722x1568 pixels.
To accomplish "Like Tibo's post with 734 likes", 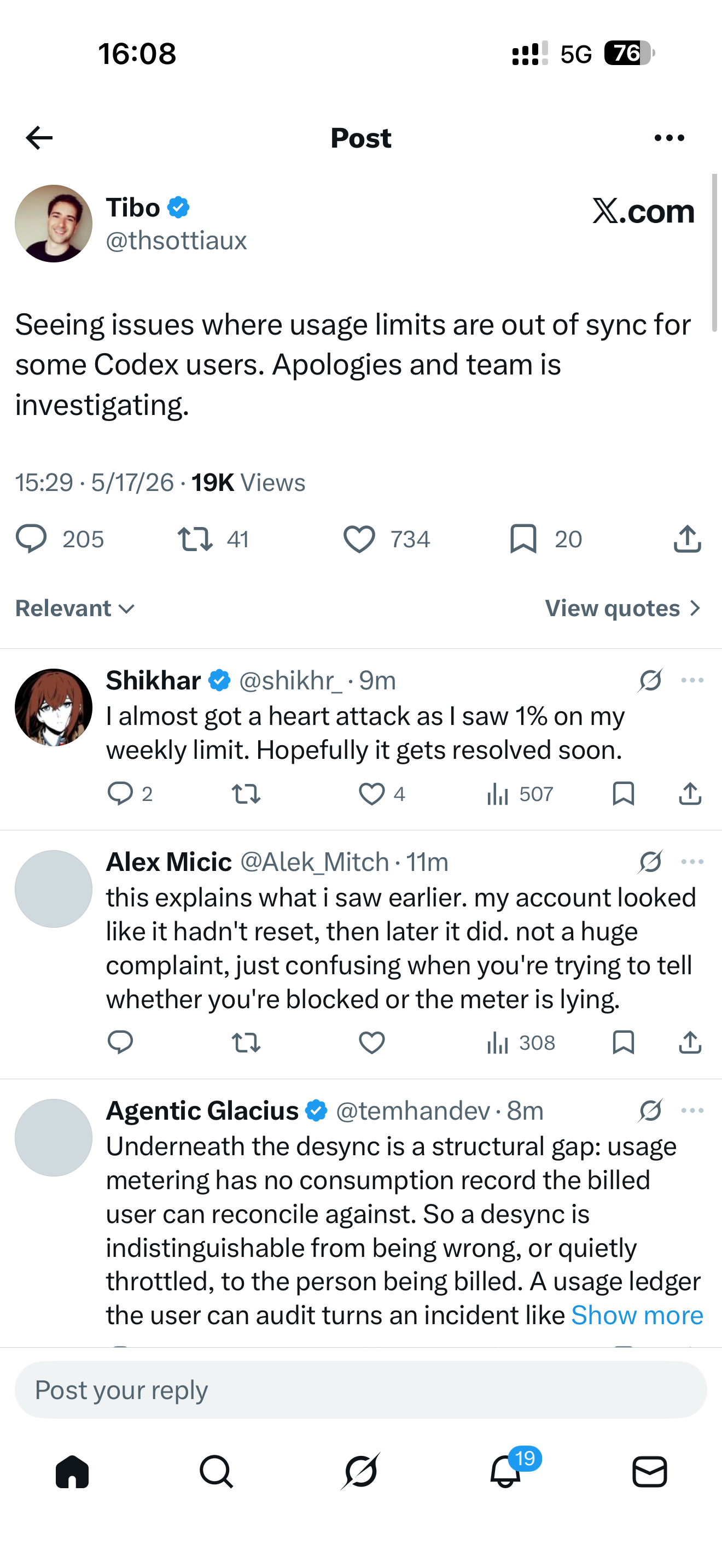I will pyautogui.click(x=387, y=539).
